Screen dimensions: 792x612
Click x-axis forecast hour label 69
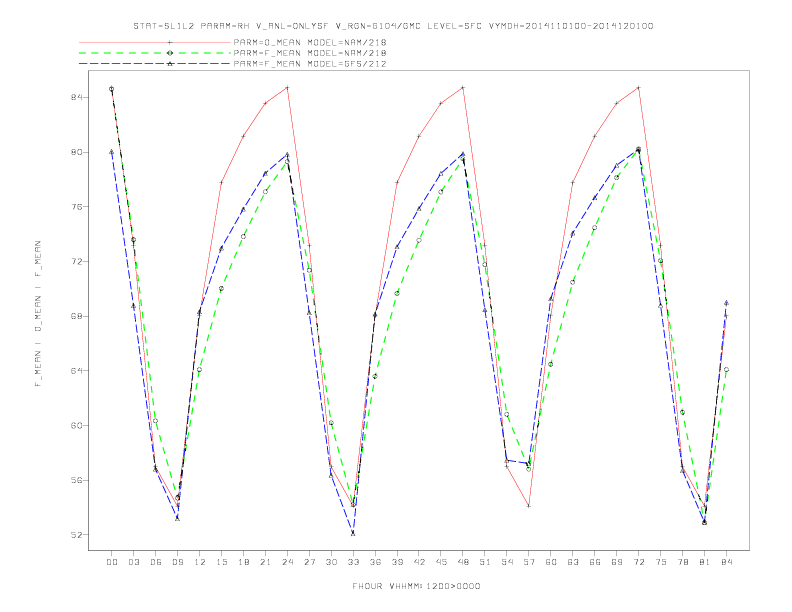tap(617, 562)
